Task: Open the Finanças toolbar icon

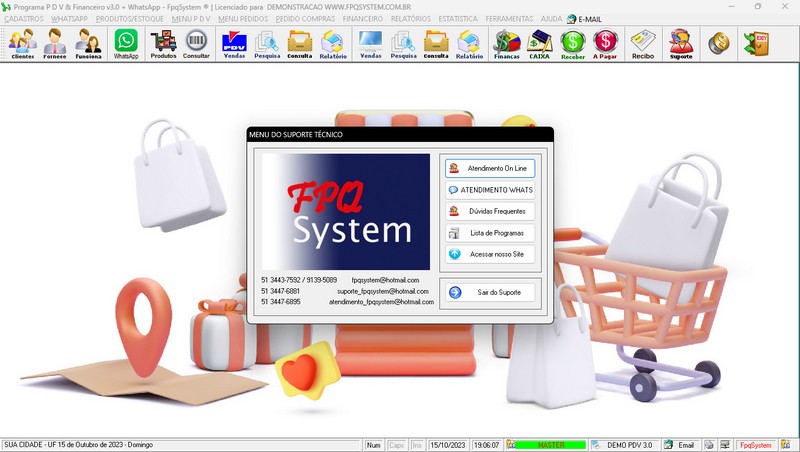Action: pyautogui.click(x=507, y=44)
